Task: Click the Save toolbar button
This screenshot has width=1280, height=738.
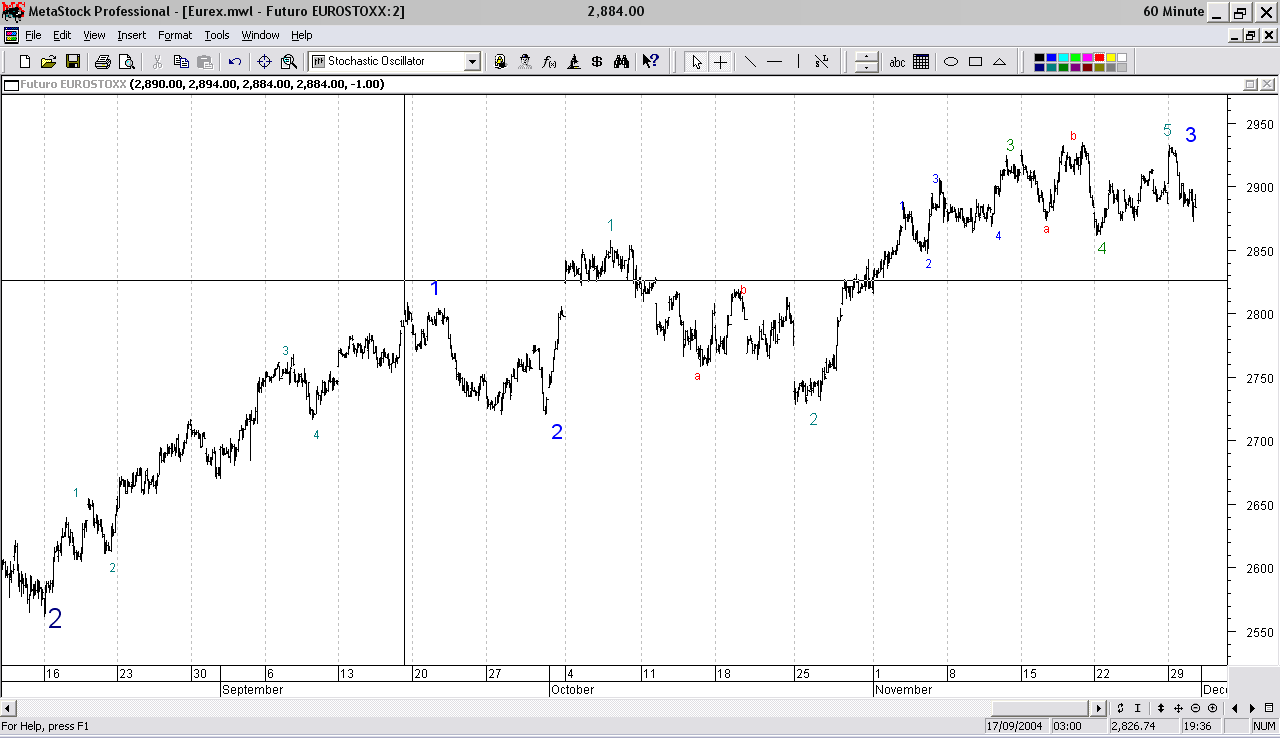Action: (73, 62)
